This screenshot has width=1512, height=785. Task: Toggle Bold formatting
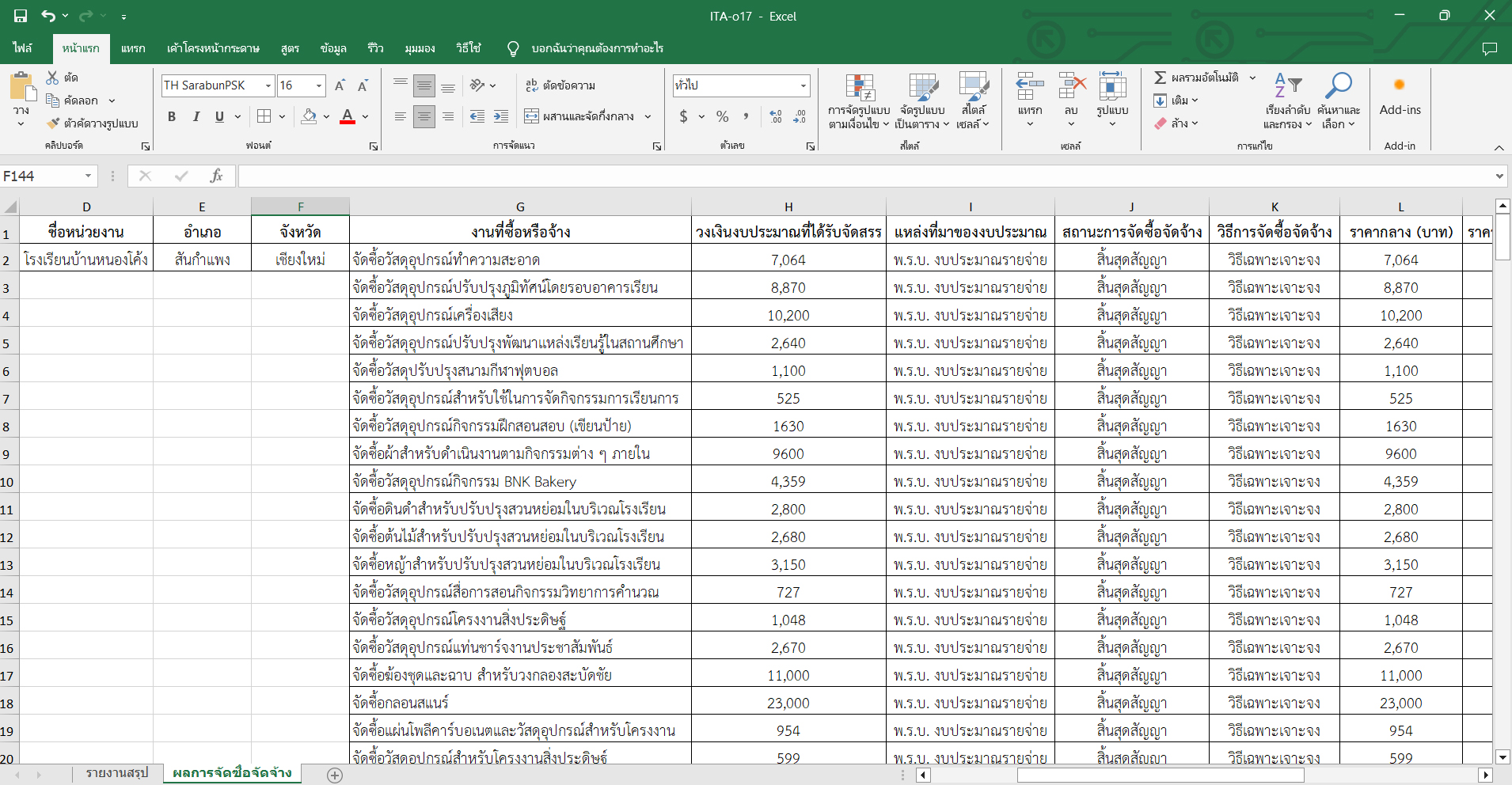(172, 116)
